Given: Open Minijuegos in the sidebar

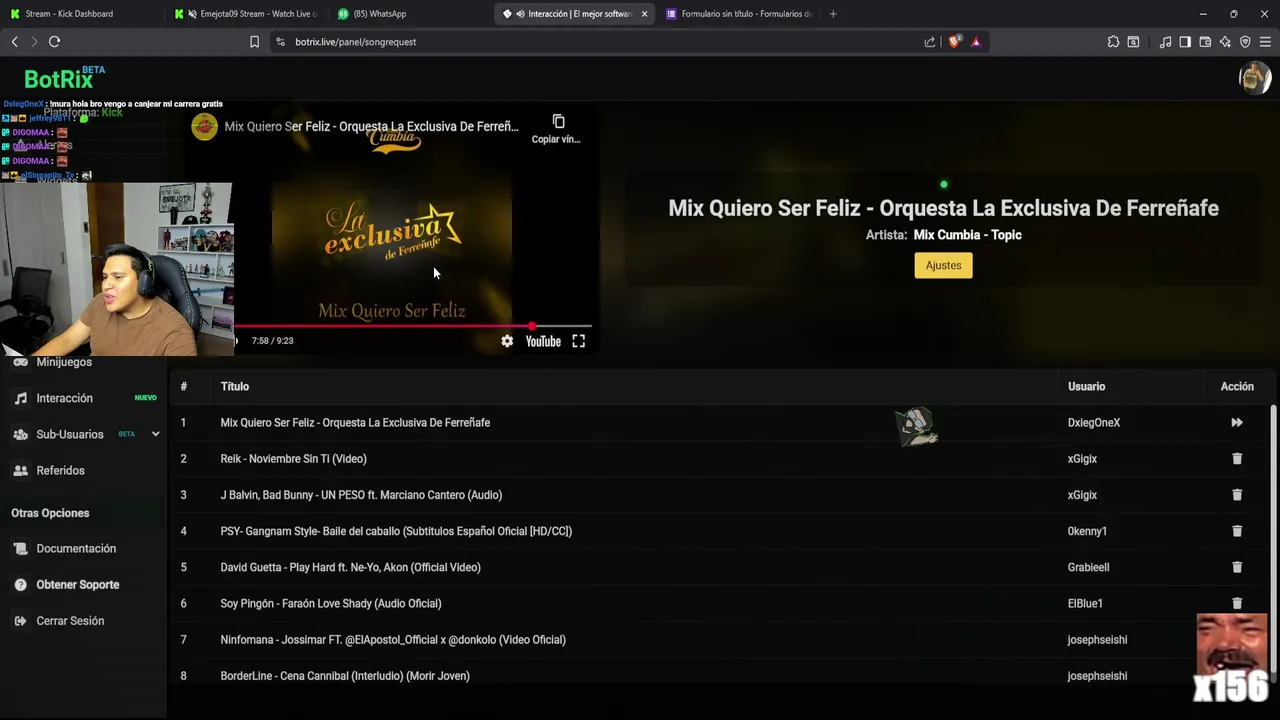Looking at the screenshot, I should [63, 362].
